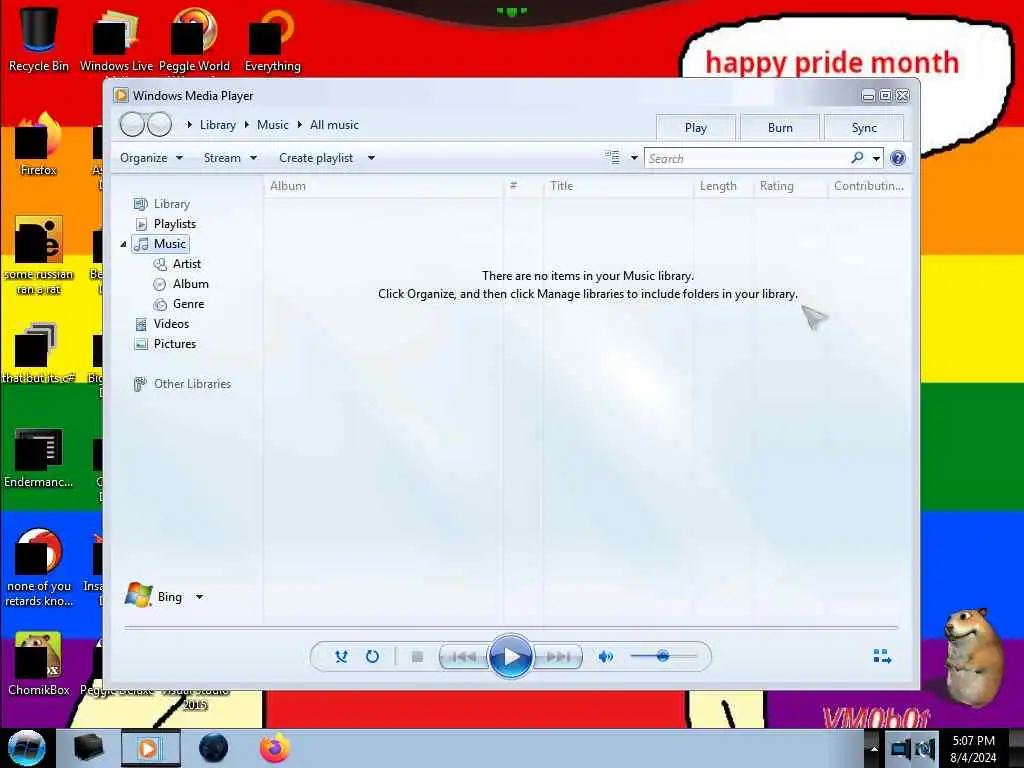Click All music in the breadcrumb
The image size is (1024, 768).
click(x=334, y=125)
